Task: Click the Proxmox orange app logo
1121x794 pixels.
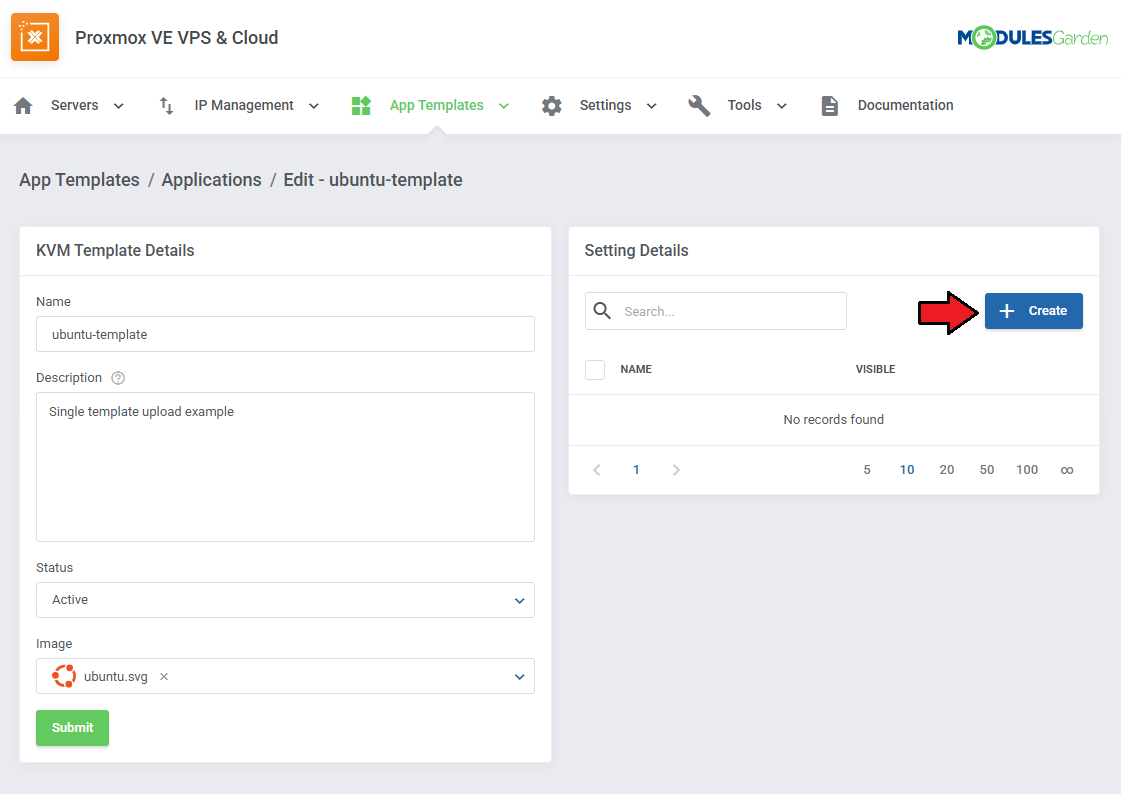Action: (x=35, y=37)
